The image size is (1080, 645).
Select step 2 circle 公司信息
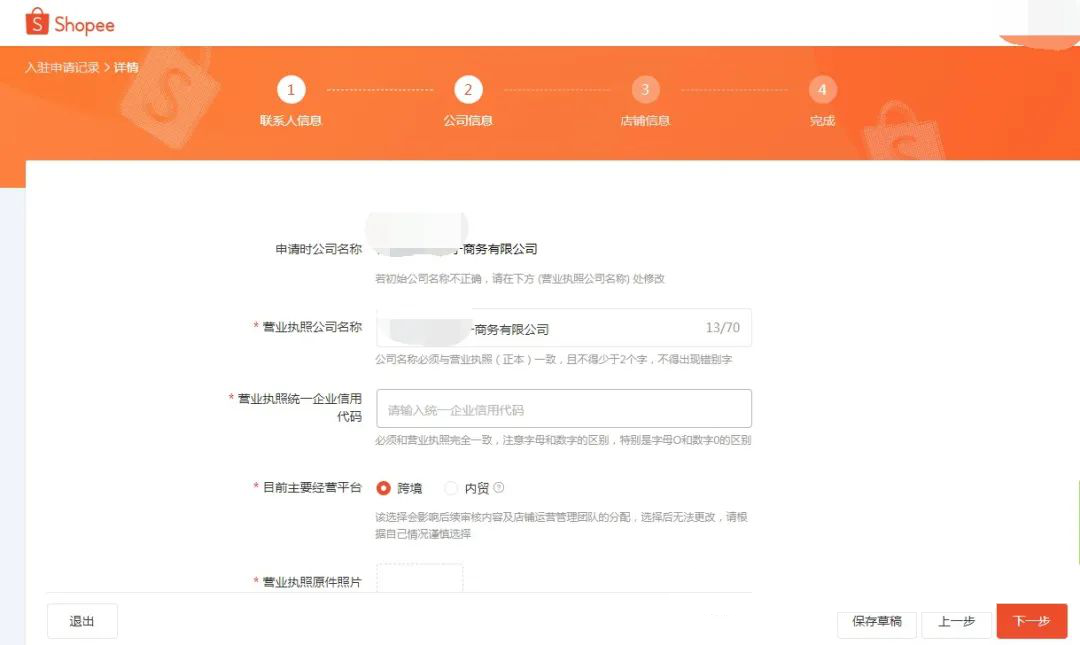468,90
